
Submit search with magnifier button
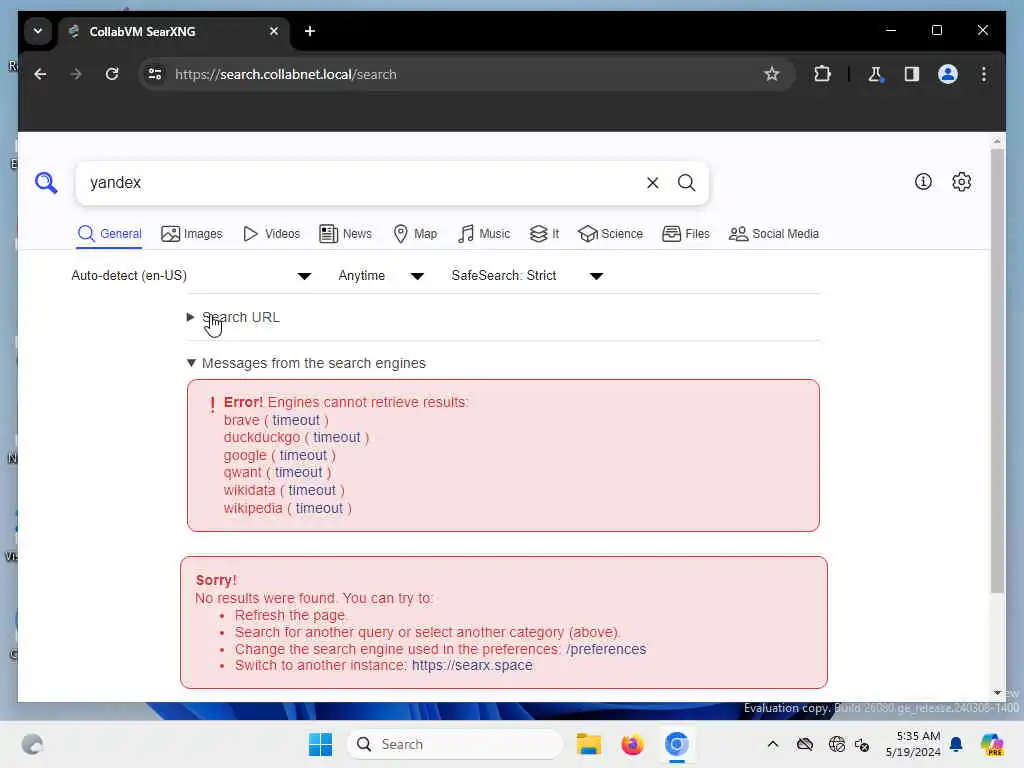[686, 183]
